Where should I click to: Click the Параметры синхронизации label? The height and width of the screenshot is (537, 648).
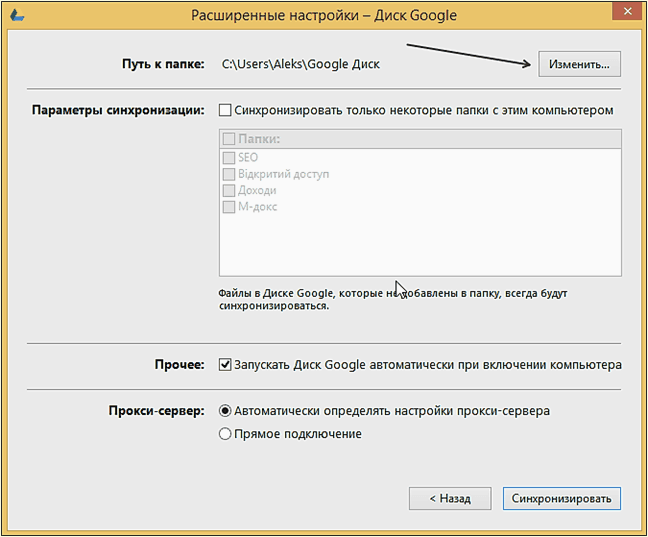118,110
